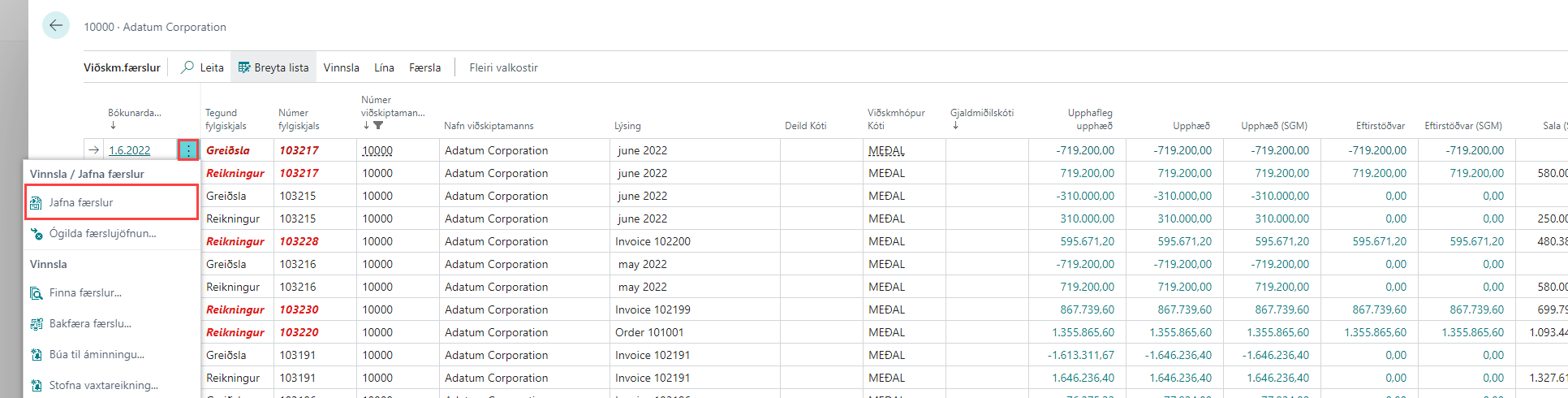Click the three-dot row menu button
Image resolution: width=1568 pixels, height=398 pixels.
[x=188, y=150]
